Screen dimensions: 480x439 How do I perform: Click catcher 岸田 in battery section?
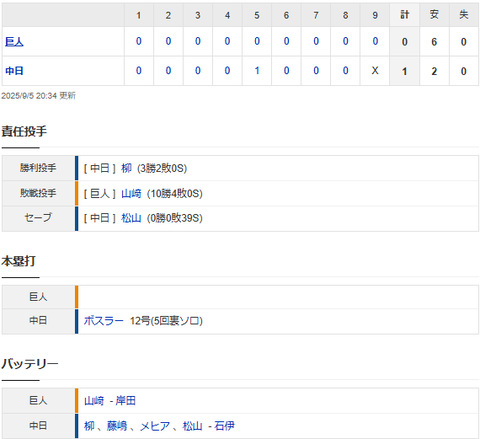pos(126,400)
